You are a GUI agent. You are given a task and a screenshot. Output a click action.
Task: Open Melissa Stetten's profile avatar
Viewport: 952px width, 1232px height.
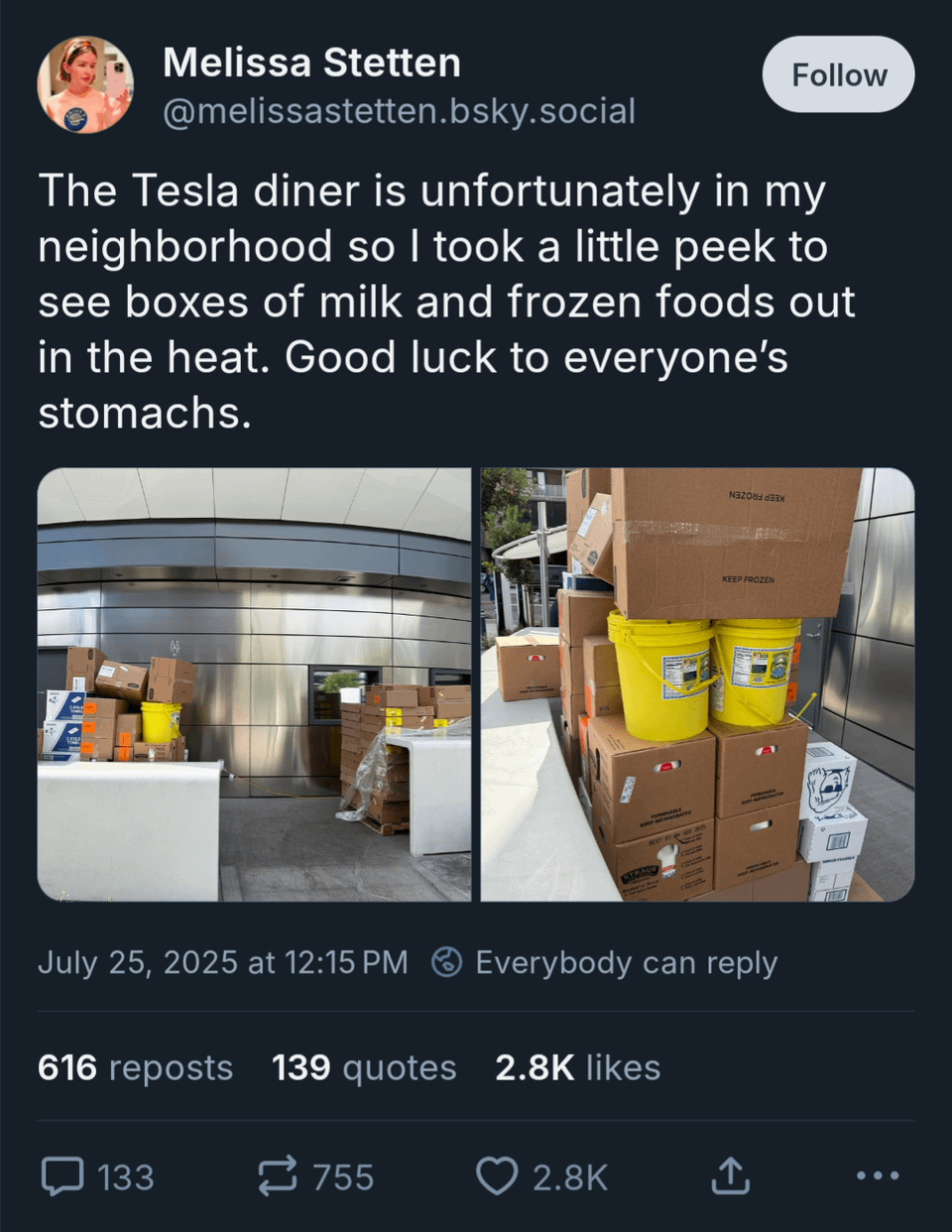click(x=85, y=85)
